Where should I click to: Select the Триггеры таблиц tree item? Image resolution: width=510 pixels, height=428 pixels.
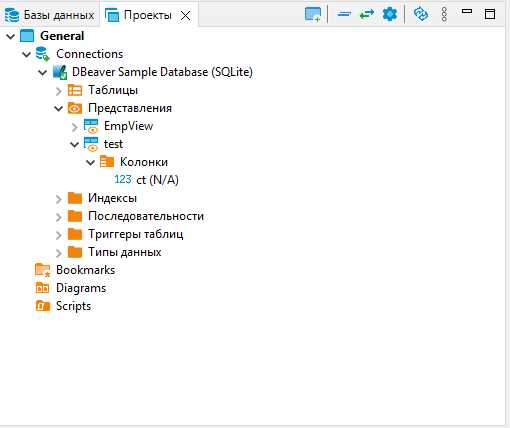pos(135,234)
